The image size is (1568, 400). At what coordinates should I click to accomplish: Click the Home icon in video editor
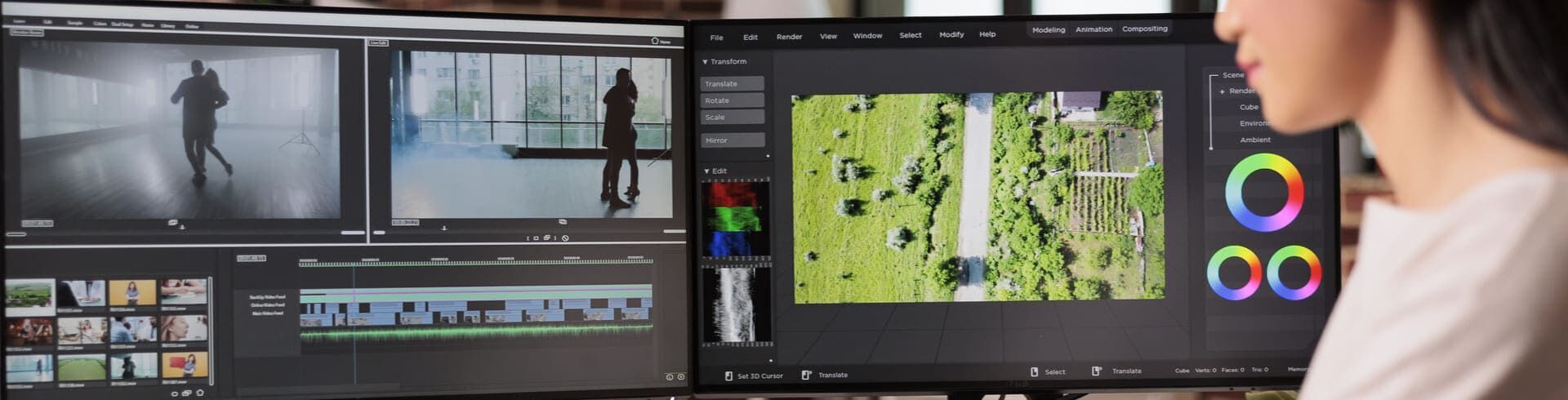click(x=655, y=41)
